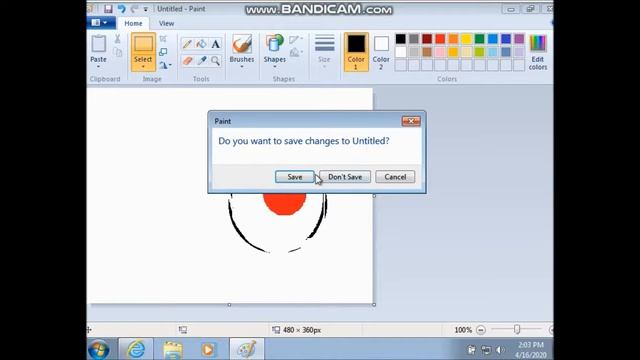640x360 pixels.
Task: Click the zoom slider handle
Action: tap(517, 329)
